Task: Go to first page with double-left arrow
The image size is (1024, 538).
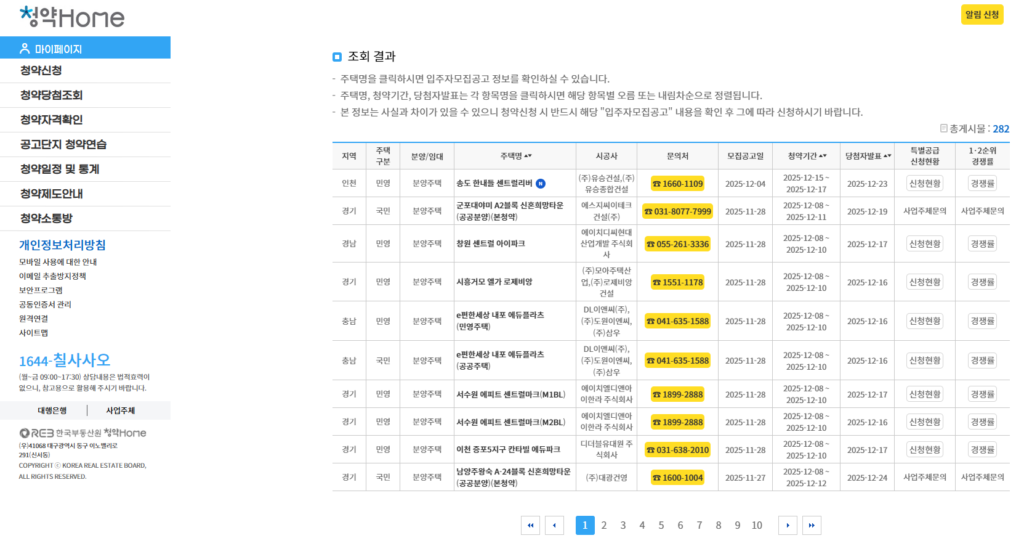Action: click(530, 525)
